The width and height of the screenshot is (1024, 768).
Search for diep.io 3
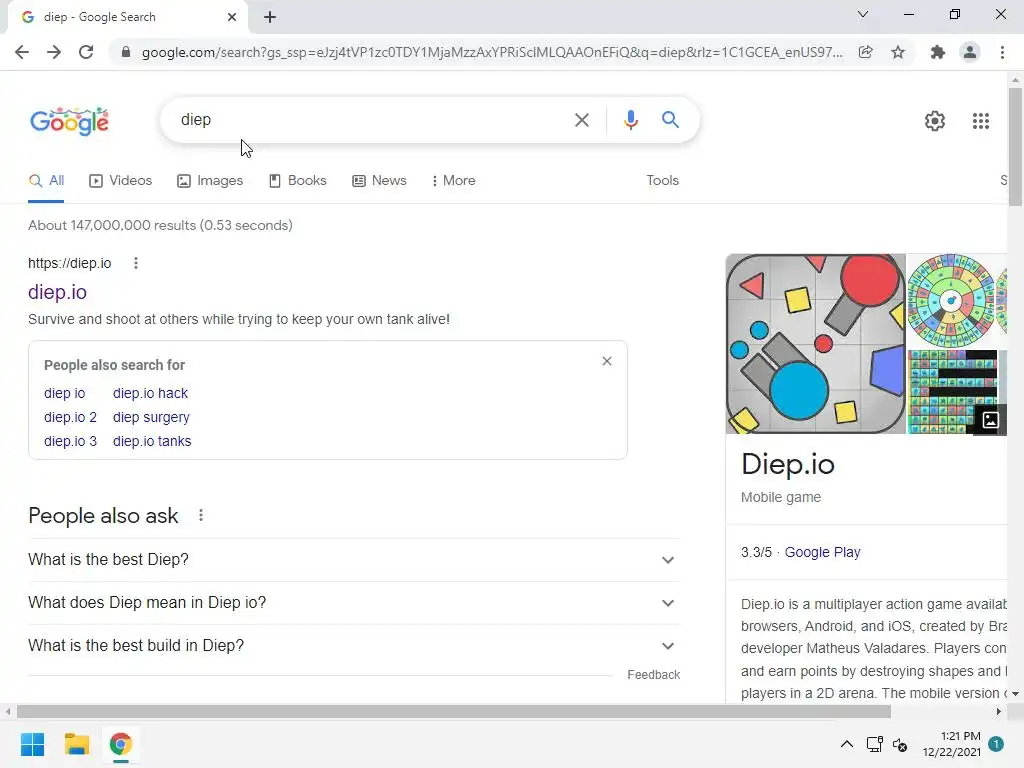point(71,441)
